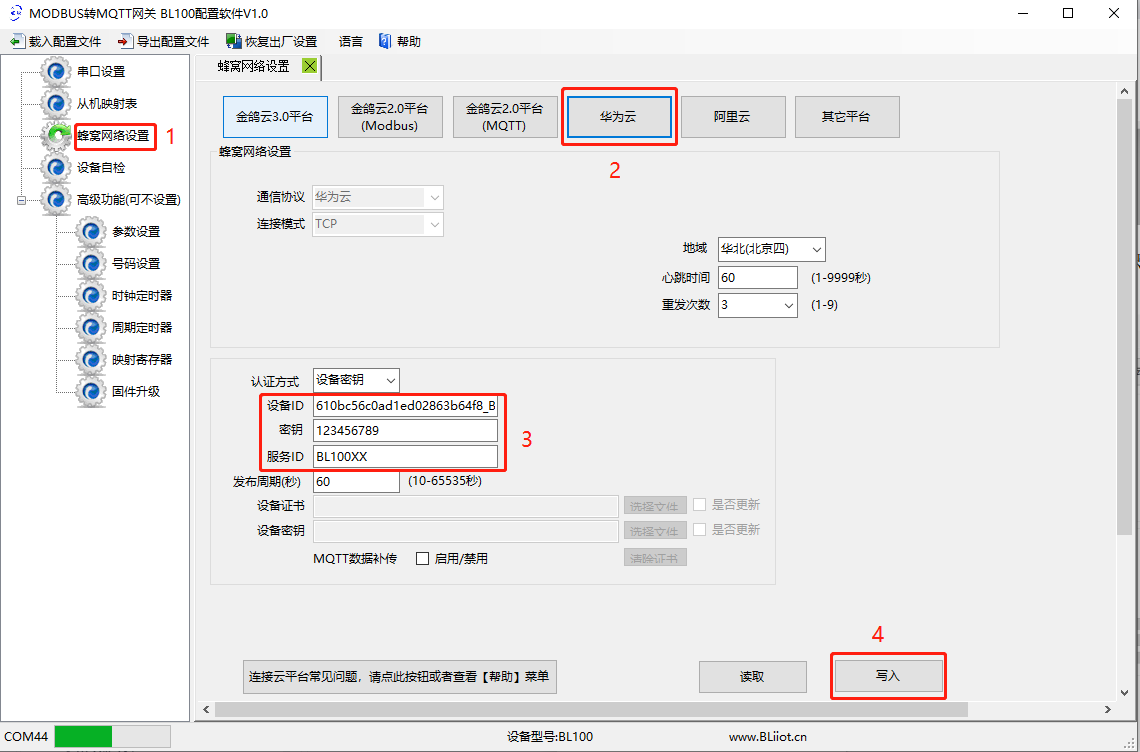Click the gear icon beside 参数设置
The height and width of the screenshot is (752, 1140).
click(x=90, y=231)
